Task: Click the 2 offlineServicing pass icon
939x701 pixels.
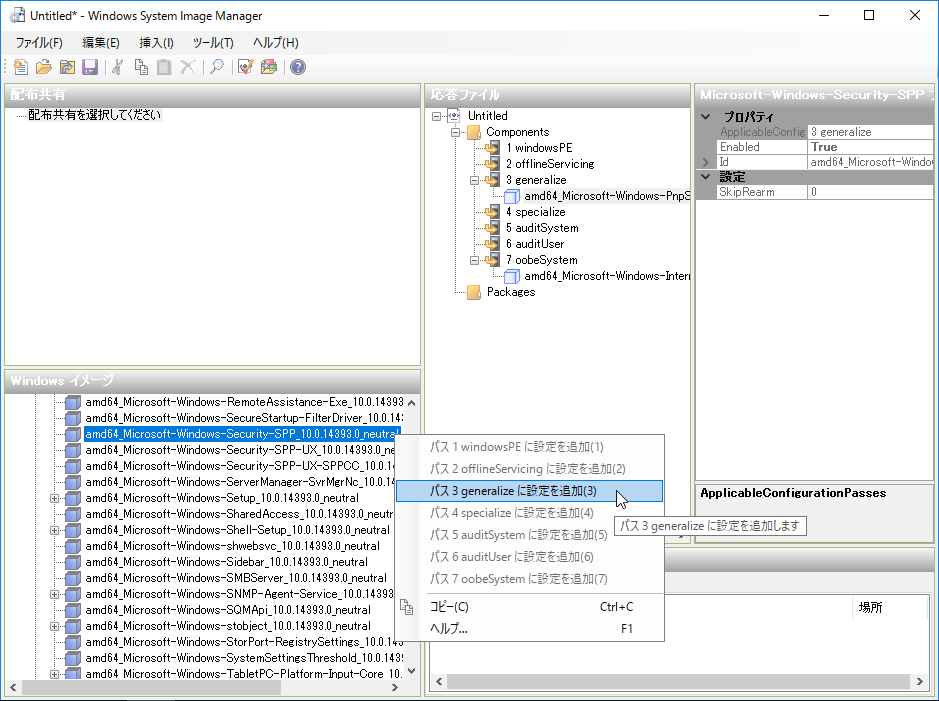Action: [x=492, y=164]
